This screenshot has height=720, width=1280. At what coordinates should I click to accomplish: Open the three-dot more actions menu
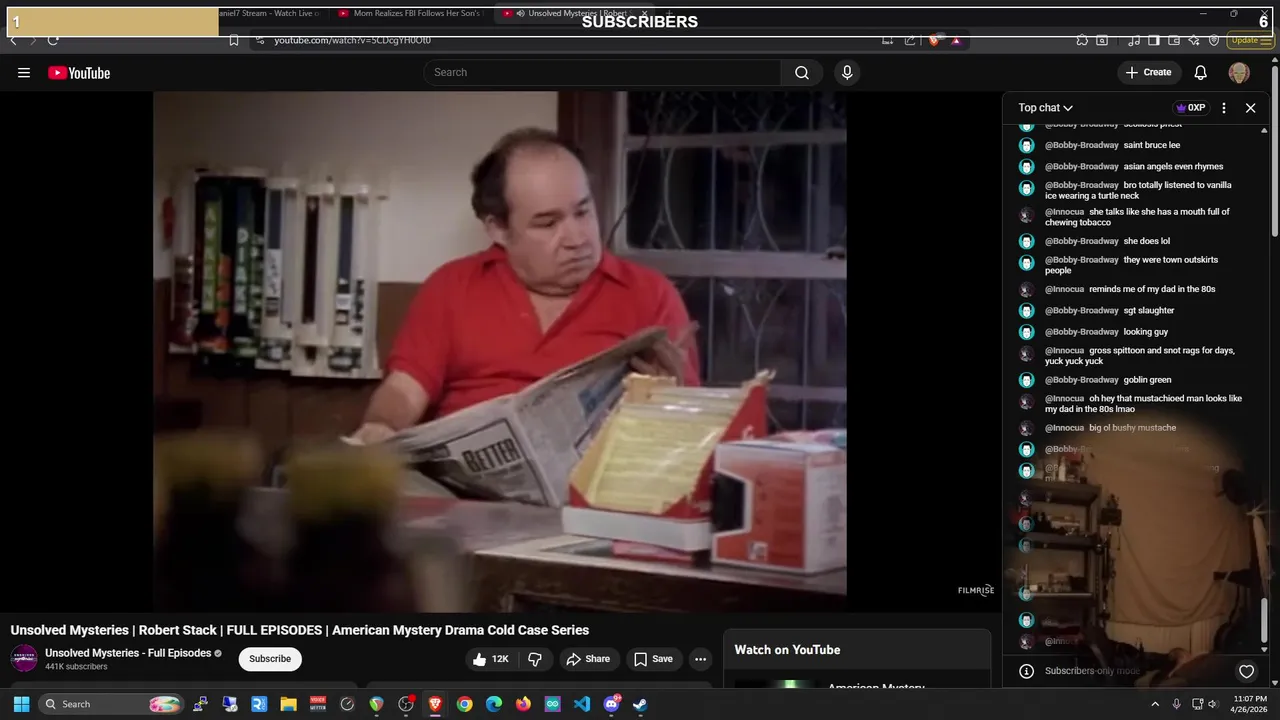(x=700, y=659)
